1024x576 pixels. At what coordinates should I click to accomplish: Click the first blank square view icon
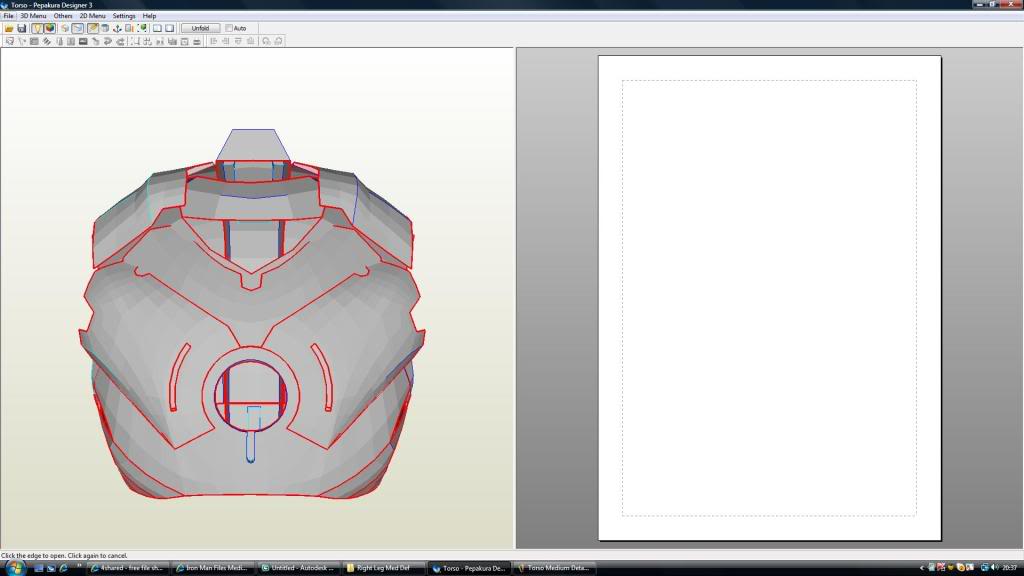(x=157, y=28)
